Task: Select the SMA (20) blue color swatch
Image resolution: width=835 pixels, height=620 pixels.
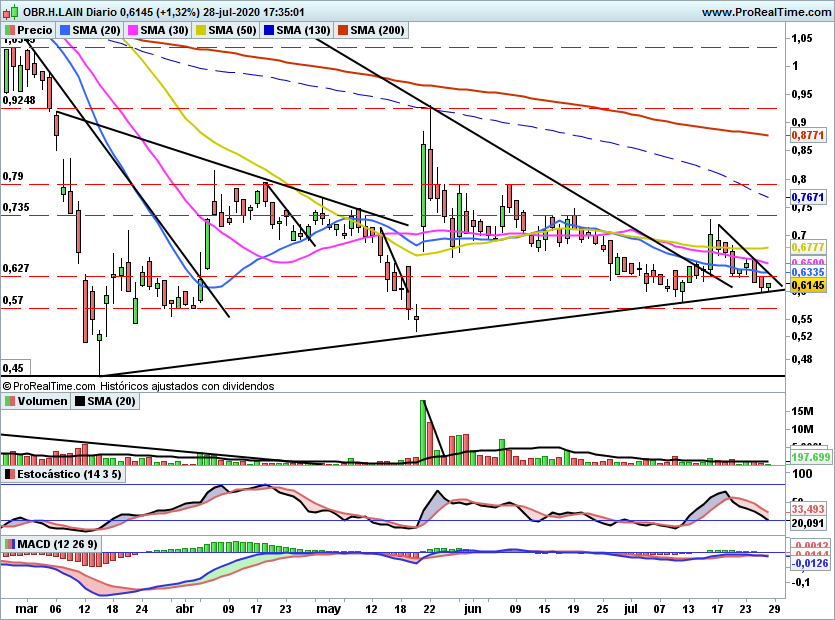Action: [65, 30]
